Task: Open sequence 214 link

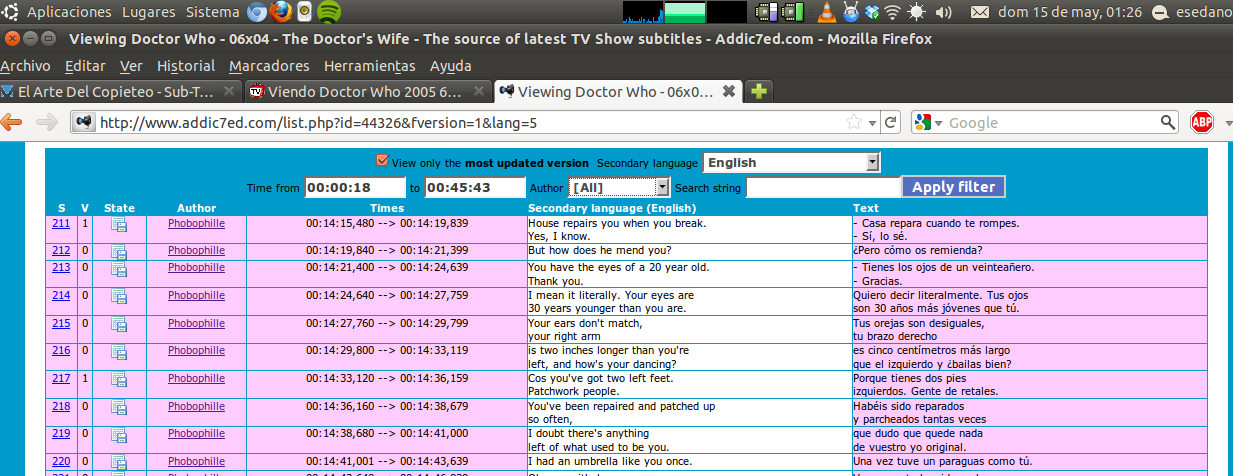Action: (x=61, y=295)
